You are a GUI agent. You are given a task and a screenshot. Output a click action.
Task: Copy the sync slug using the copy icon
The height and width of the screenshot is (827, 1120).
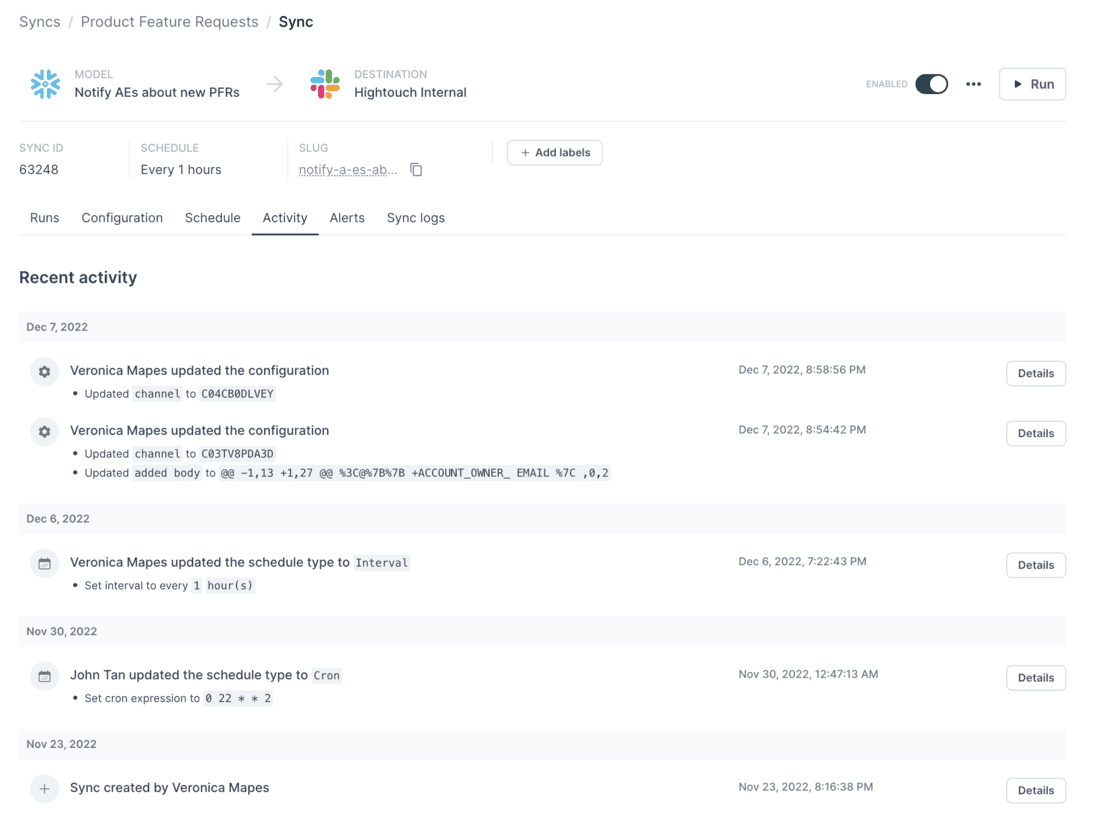pyautogui.click(x=416, y=170)
